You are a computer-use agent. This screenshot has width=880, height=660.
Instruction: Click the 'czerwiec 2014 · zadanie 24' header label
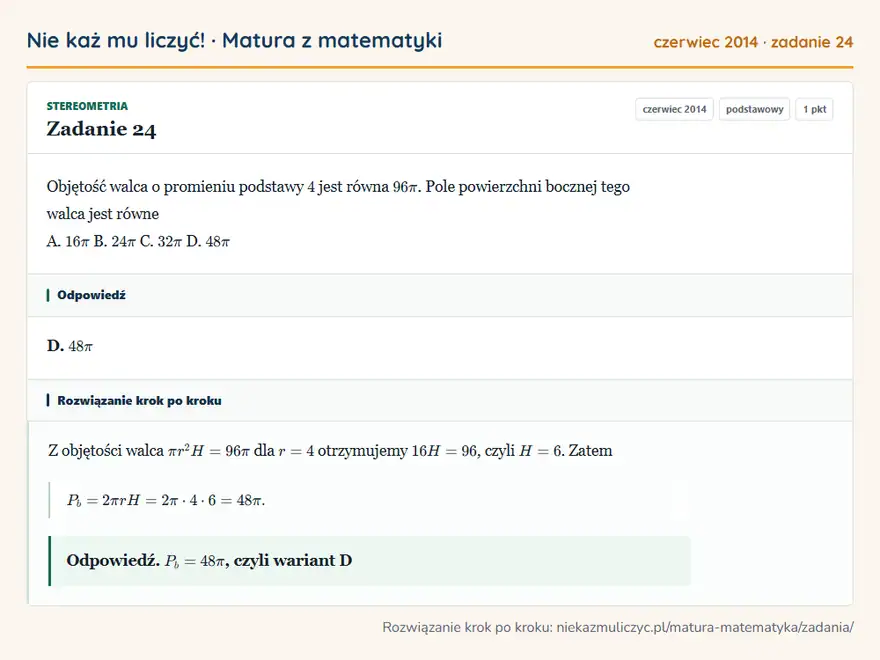[753, 42]
